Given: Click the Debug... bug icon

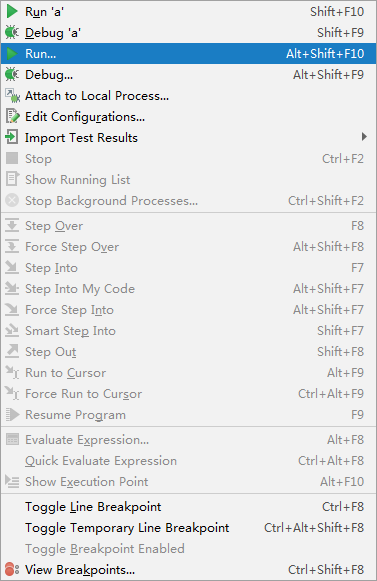Looking at the screenshot, I should (x=12, y=74).
